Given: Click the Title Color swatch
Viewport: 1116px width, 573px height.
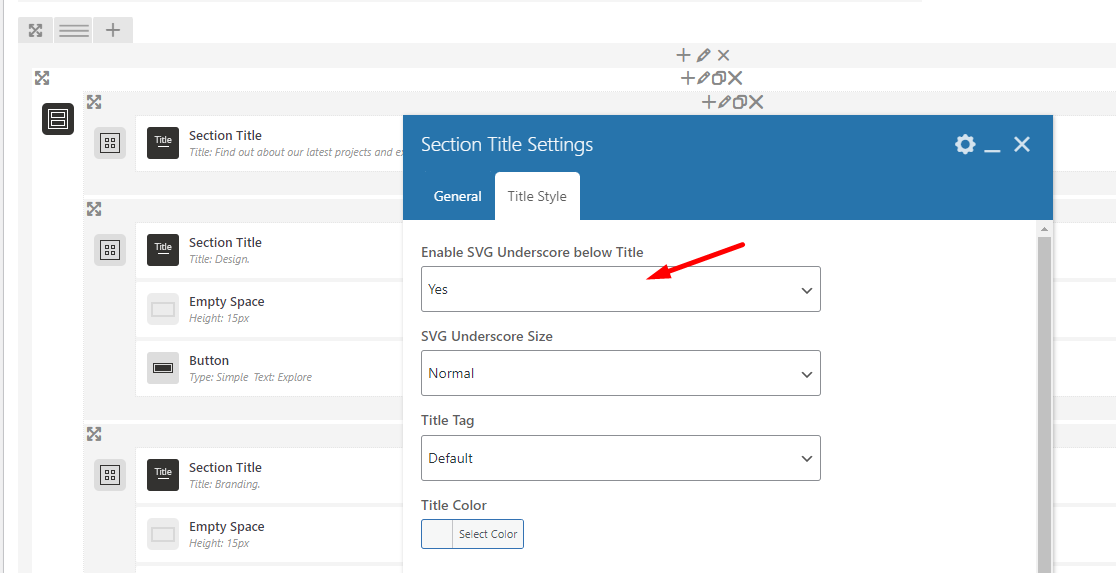Looking at the screenshot, I should point(437,534).
